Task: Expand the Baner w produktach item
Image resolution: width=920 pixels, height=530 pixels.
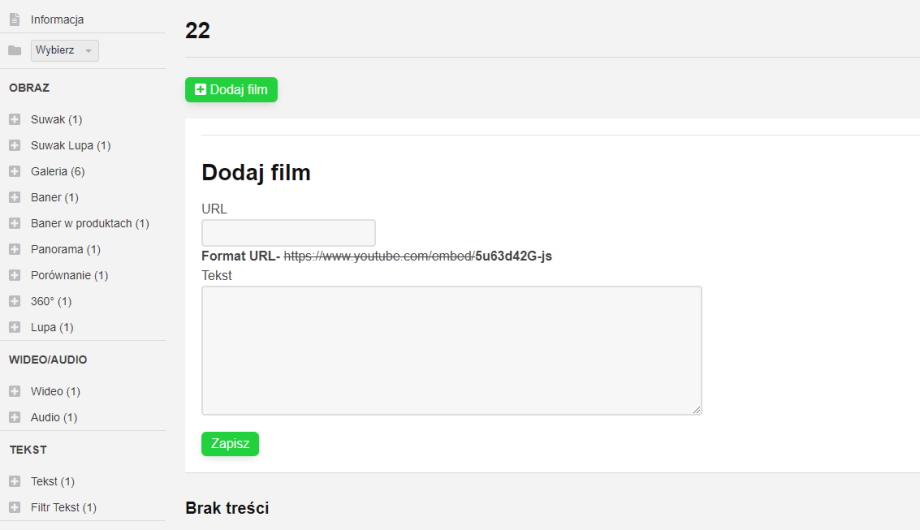Action: (x=89, y=224)
